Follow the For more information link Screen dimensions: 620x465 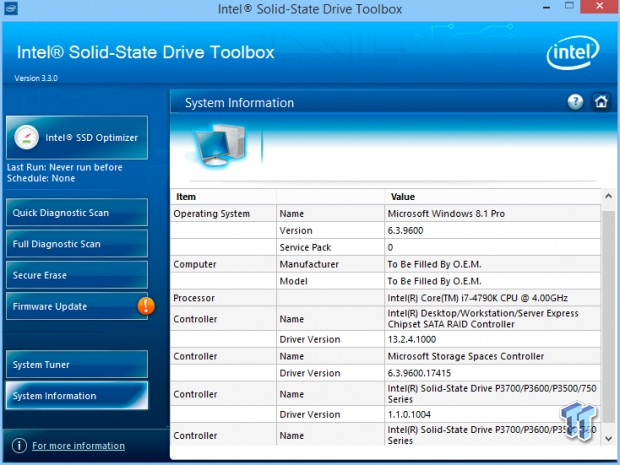point(78,446)
